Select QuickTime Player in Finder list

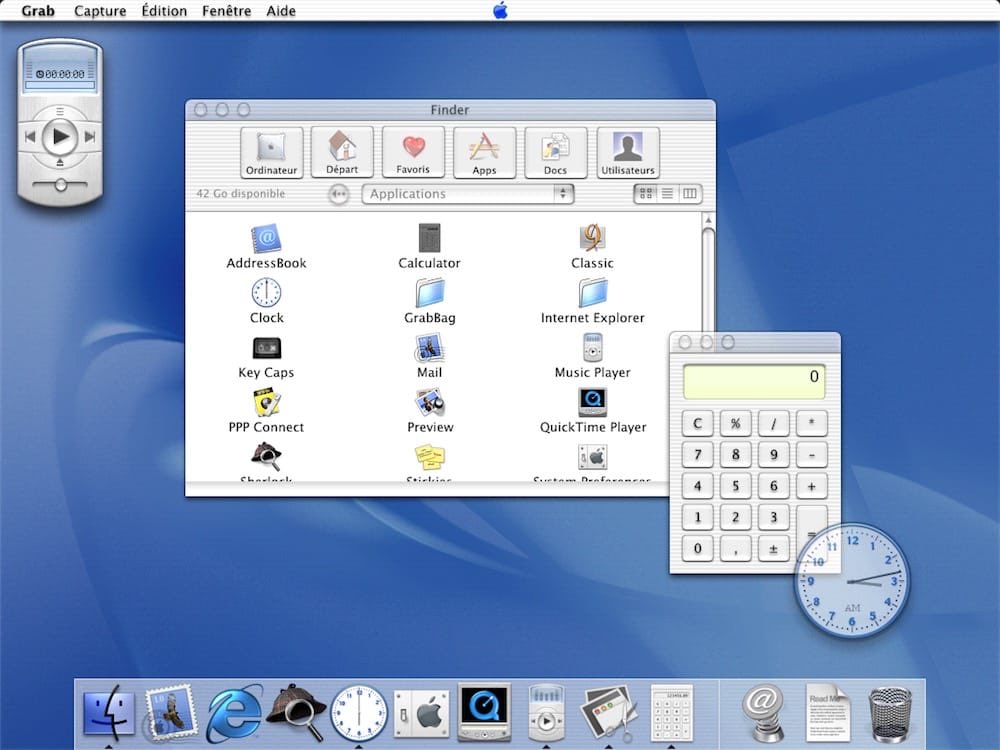(592, 402)
